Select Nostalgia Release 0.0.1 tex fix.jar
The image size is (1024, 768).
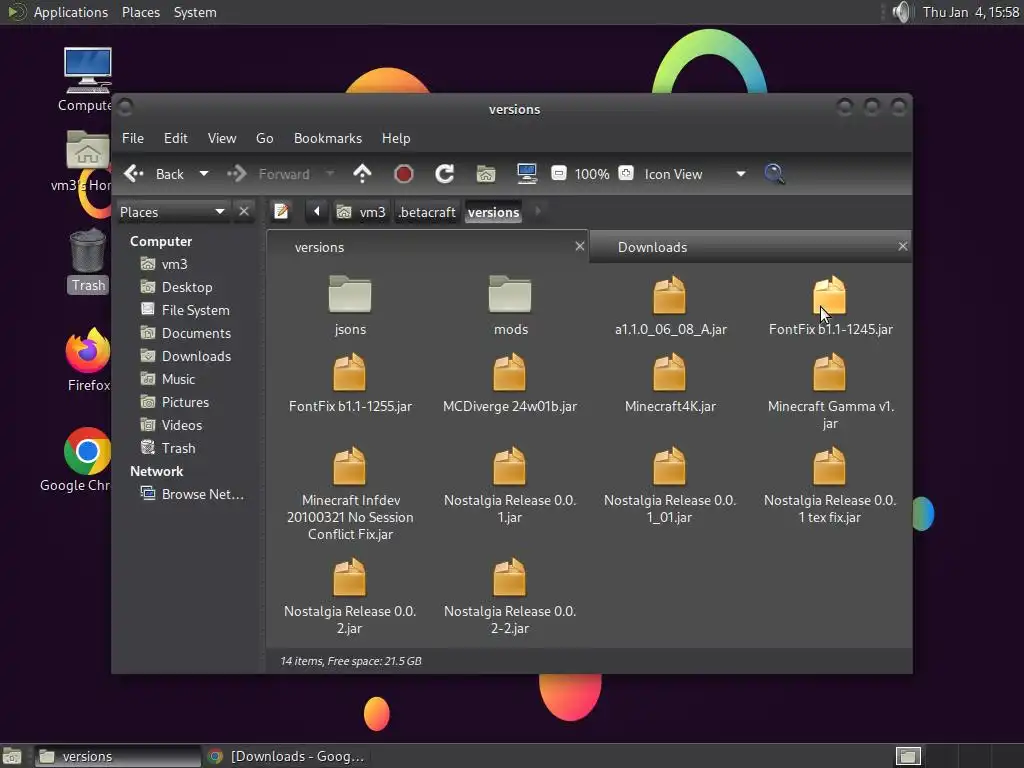[830, 485]
